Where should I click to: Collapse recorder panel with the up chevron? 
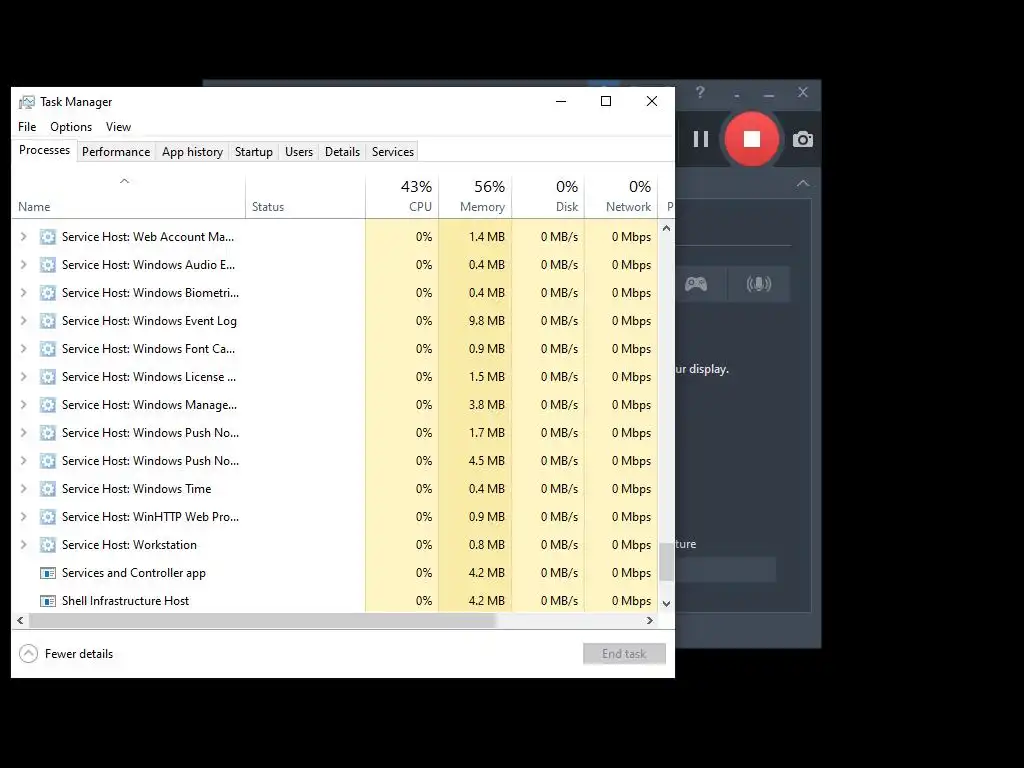803,184
